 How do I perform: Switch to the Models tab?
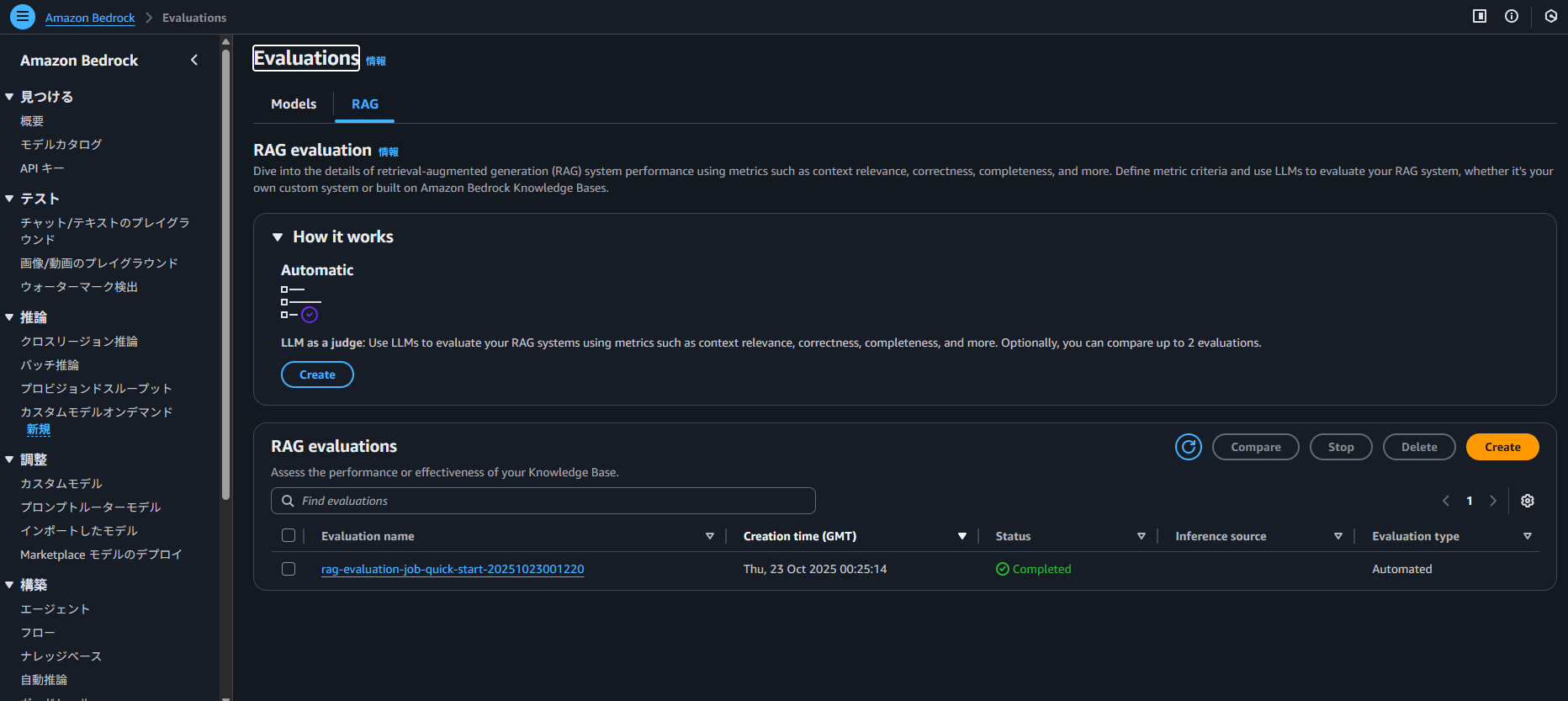tap(294, 104)
